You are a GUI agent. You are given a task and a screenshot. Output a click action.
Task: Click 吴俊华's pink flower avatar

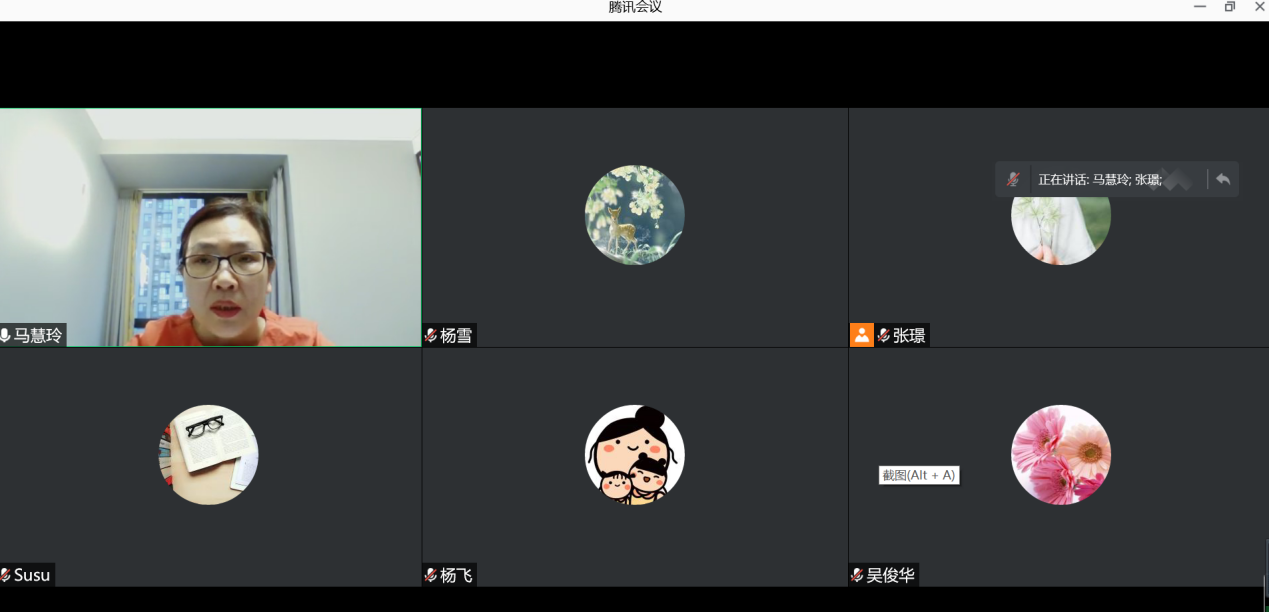point(1061,454)
